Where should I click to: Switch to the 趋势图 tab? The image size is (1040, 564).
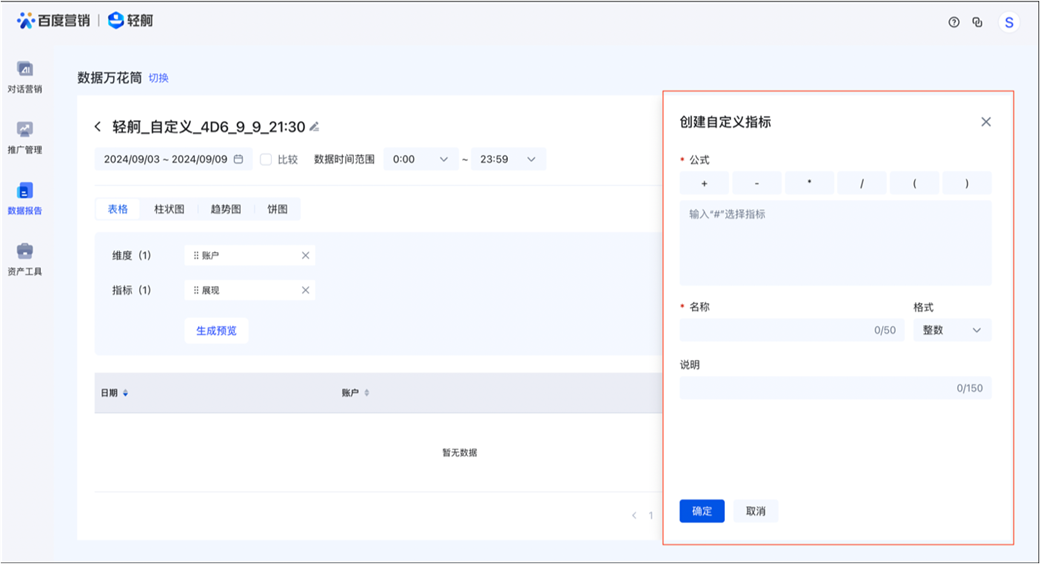tap(225, 209)
